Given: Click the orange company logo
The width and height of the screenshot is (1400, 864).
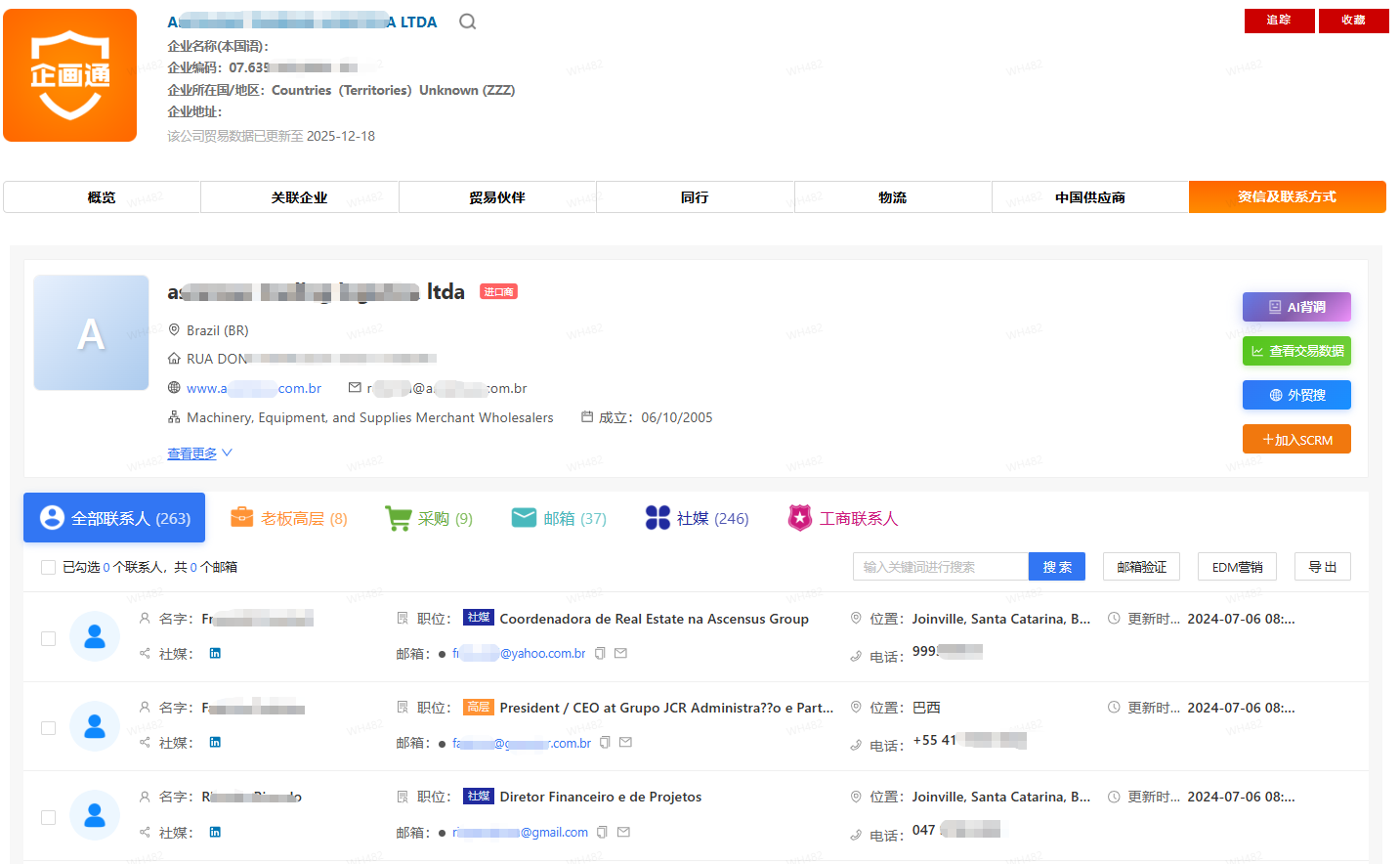Looking at the screenshot, I should 70,75.
